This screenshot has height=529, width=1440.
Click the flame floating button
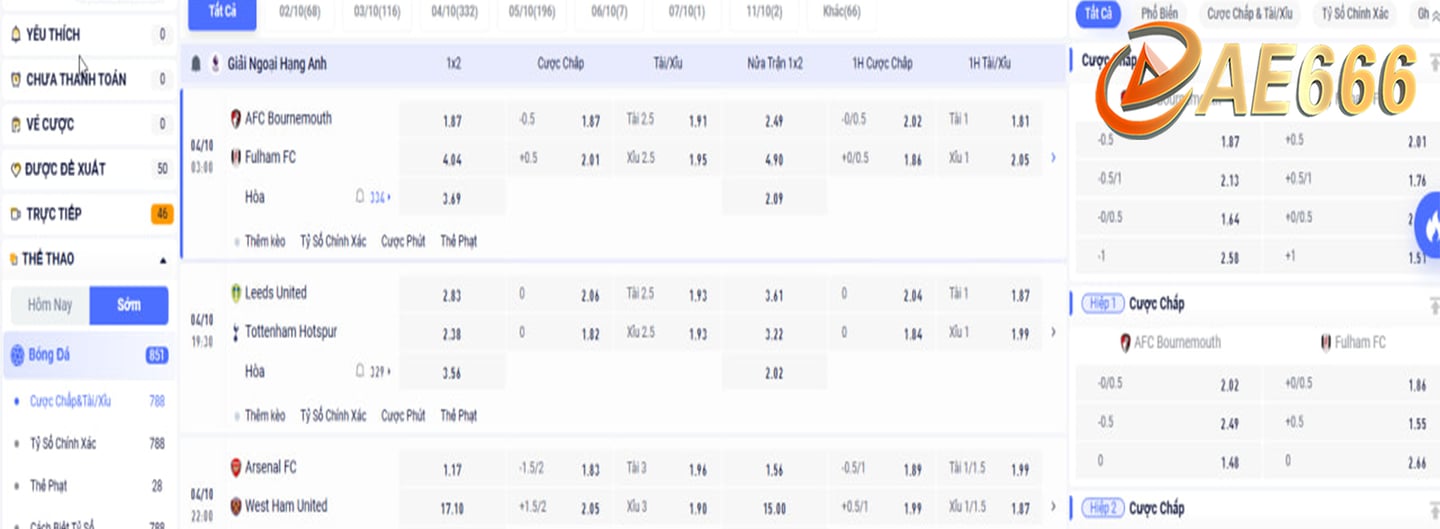(1429, 227)
